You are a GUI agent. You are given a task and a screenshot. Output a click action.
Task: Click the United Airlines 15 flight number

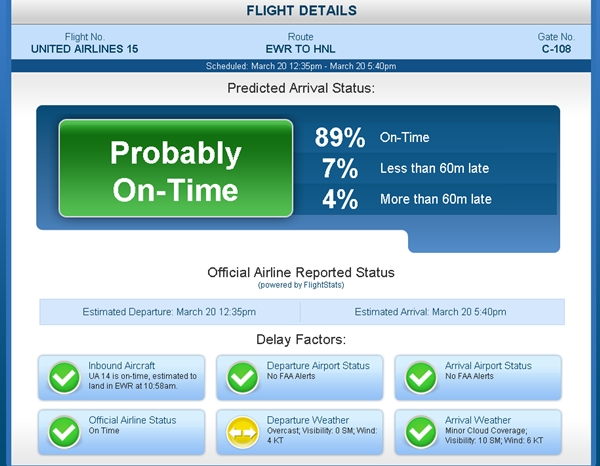84,48
